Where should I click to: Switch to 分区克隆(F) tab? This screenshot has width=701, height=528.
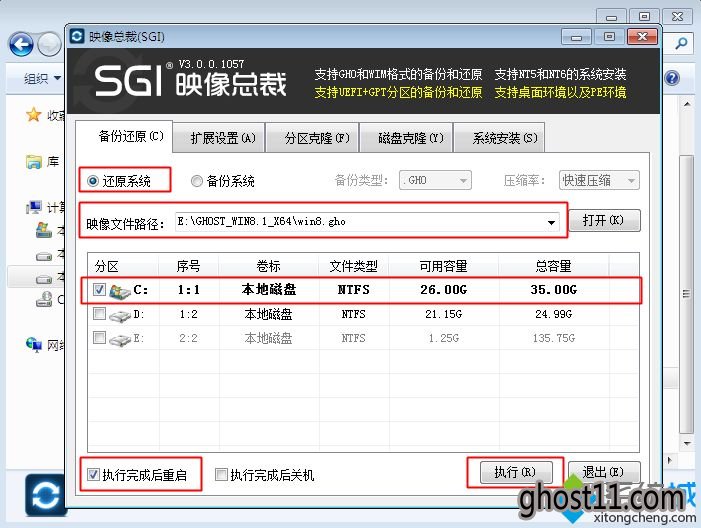(312, 138)
